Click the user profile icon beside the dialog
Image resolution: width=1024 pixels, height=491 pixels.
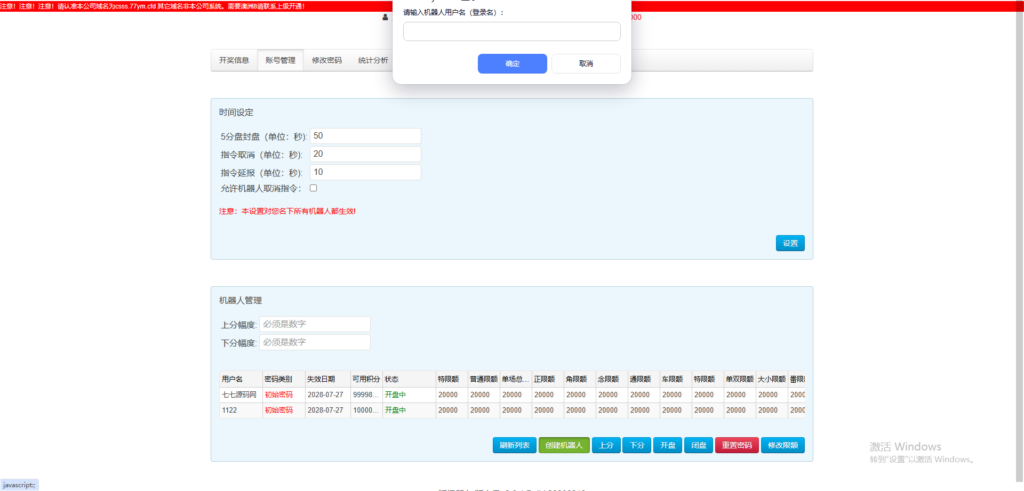385,18
